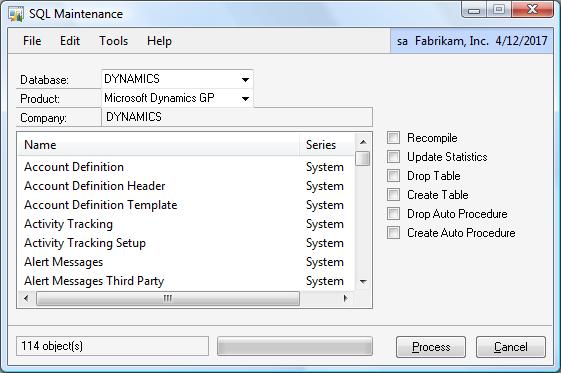Open the Product dropdown list
The width and height of the screenshot is (561, 373).
pyautogui.click(x=245, y=98)
